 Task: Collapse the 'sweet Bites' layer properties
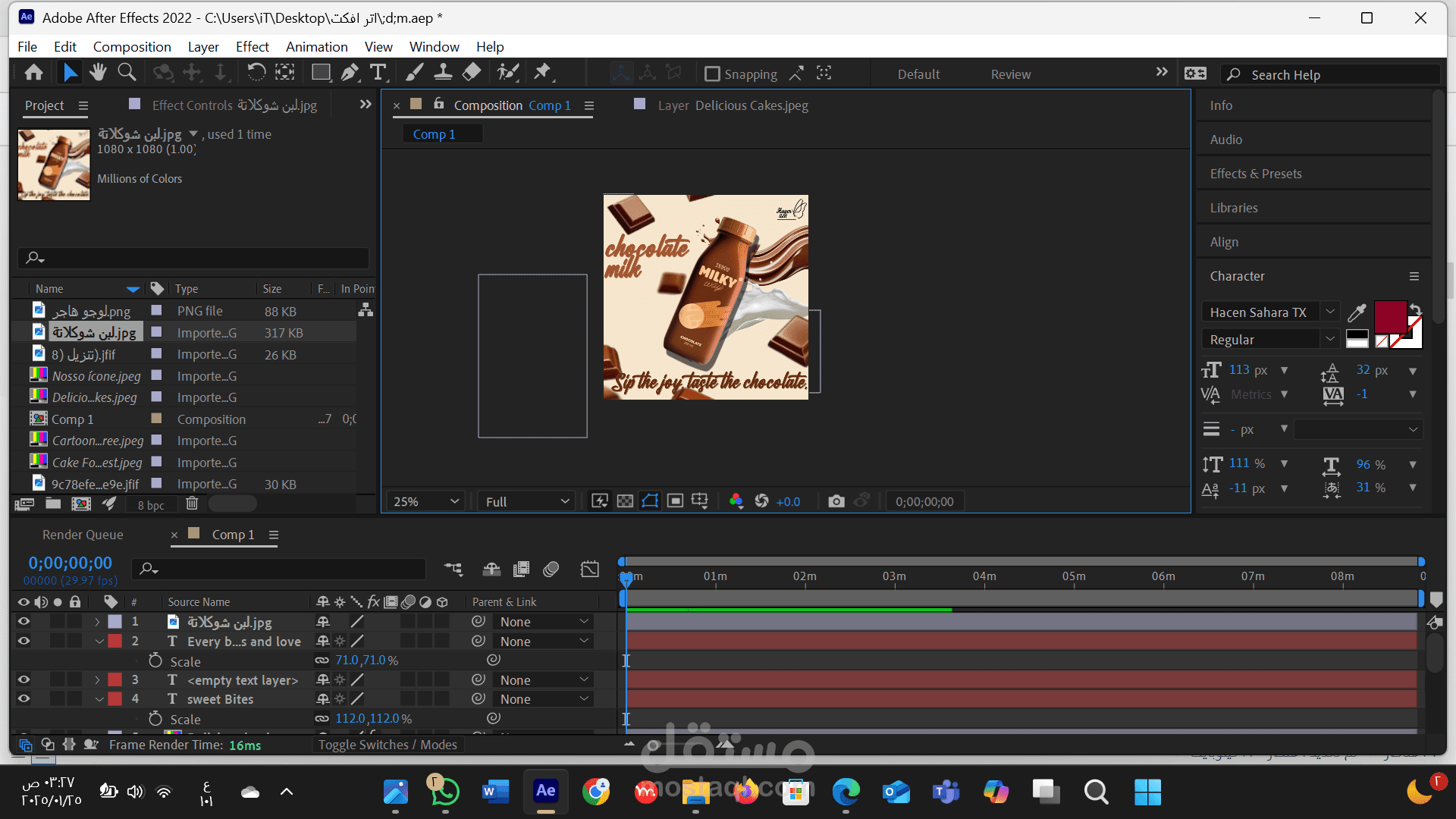(x=99, y=699)
